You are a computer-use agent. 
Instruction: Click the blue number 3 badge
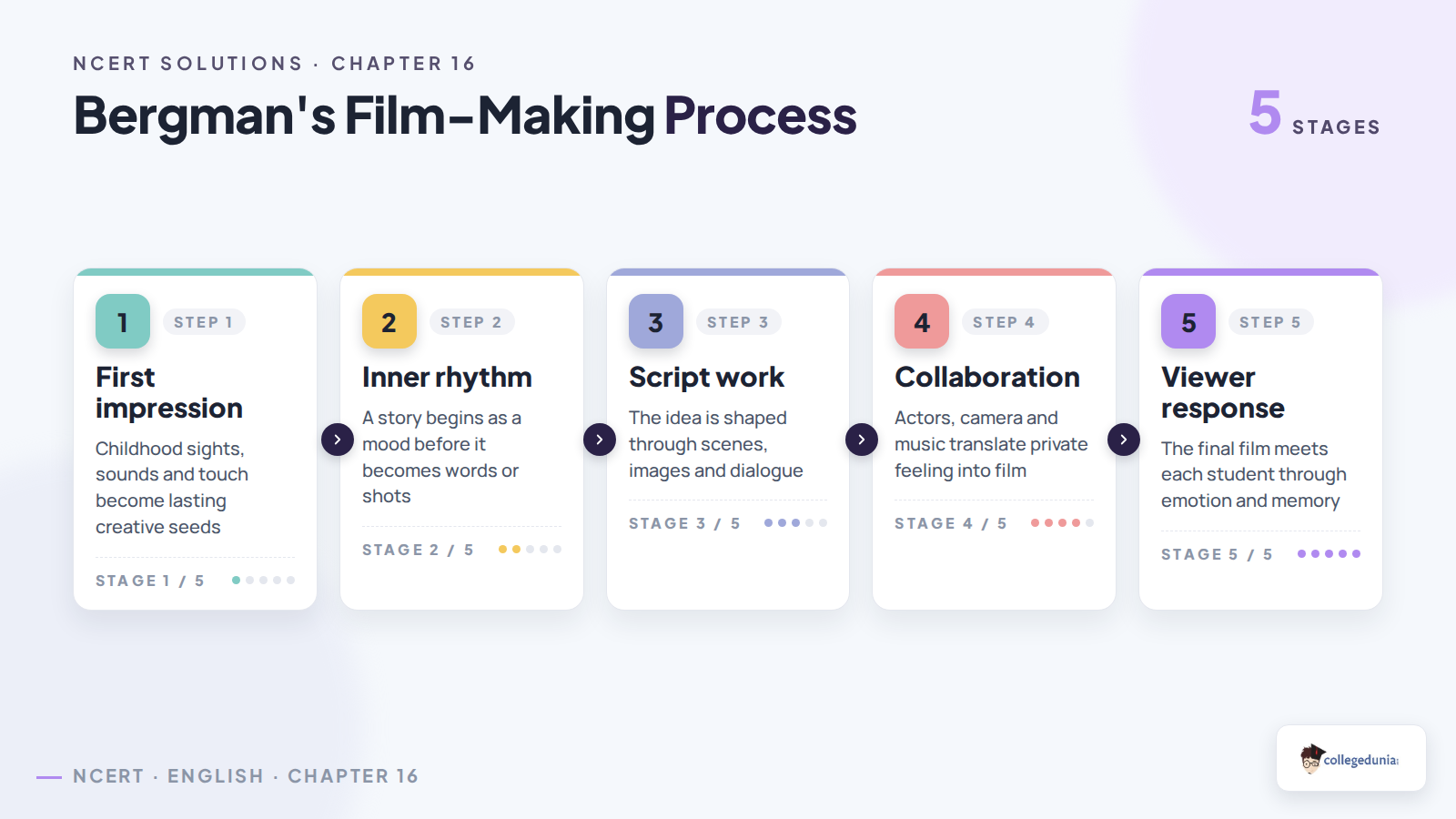coord(656,321)
